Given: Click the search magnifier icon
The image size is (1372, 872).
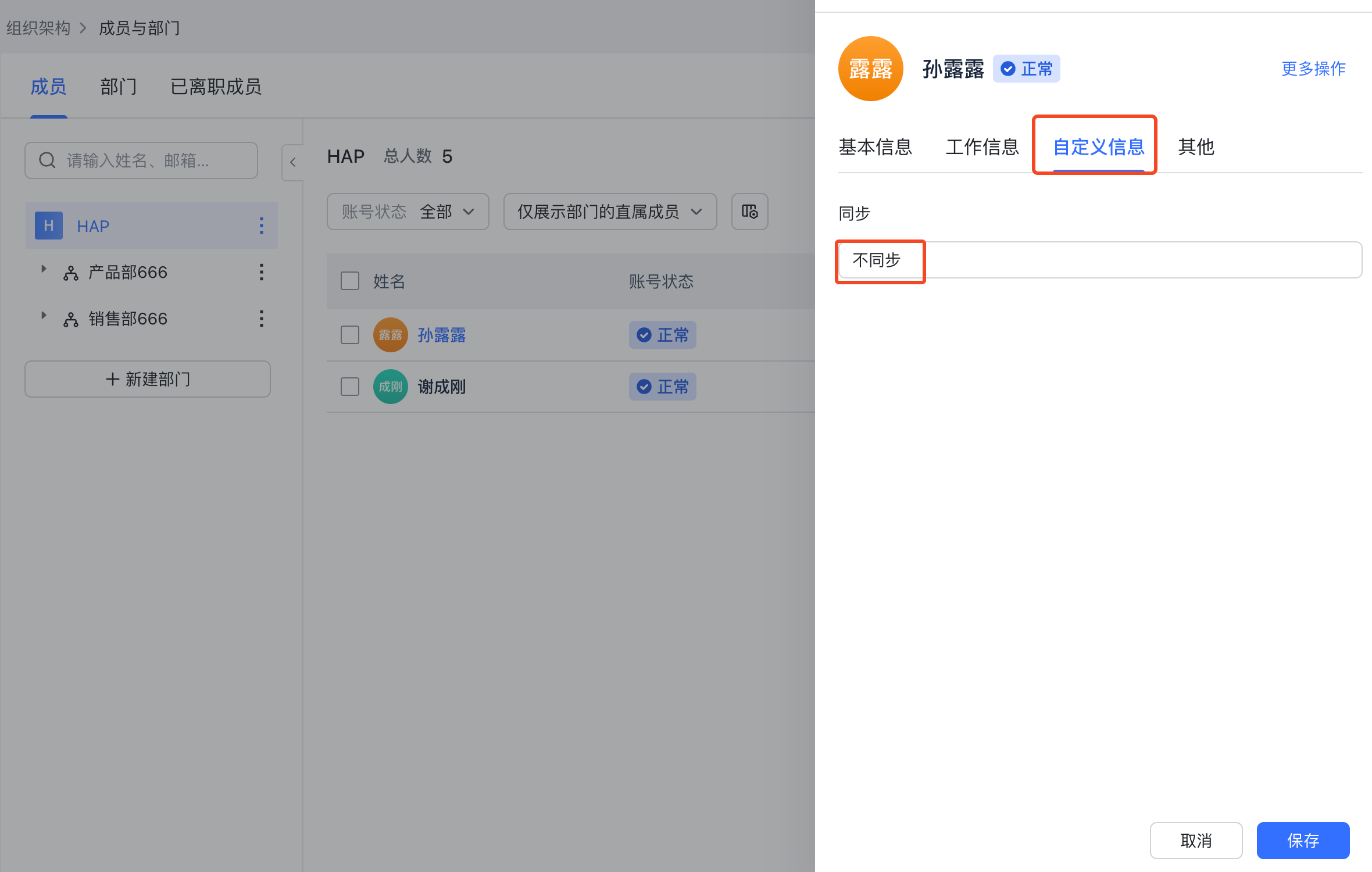Looking at the screenshot, I should click(x=47, y=160).
